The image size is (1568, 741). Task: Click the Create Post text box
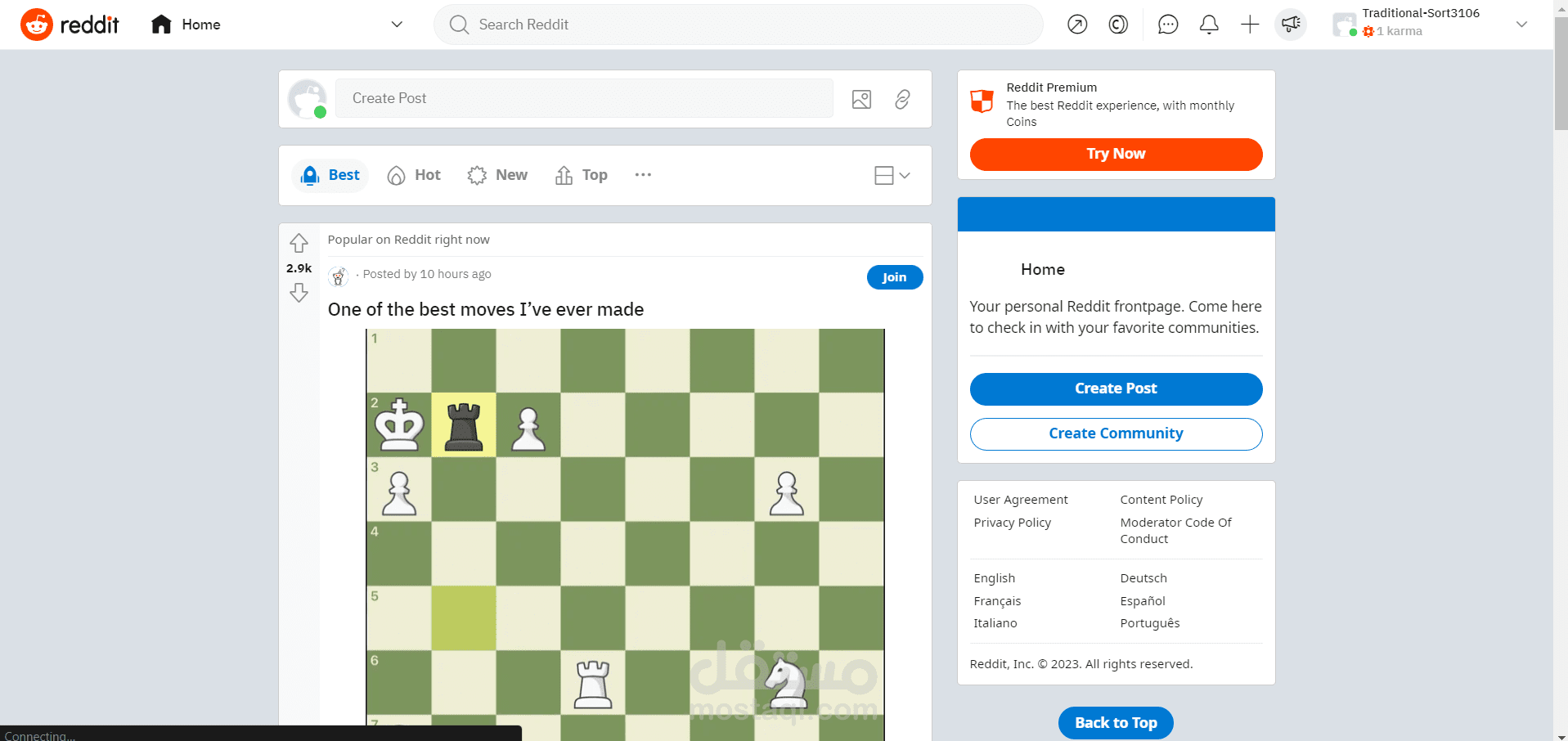coord(584,98)
